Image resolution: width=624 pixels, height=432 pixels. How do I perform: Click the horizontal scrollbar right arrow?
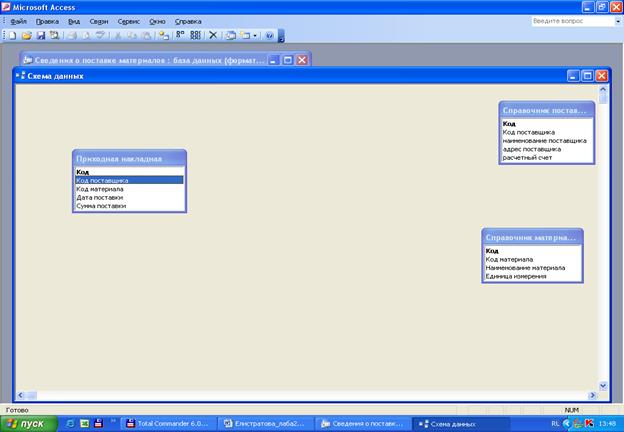pyautogui.click(x=592, y=395)
